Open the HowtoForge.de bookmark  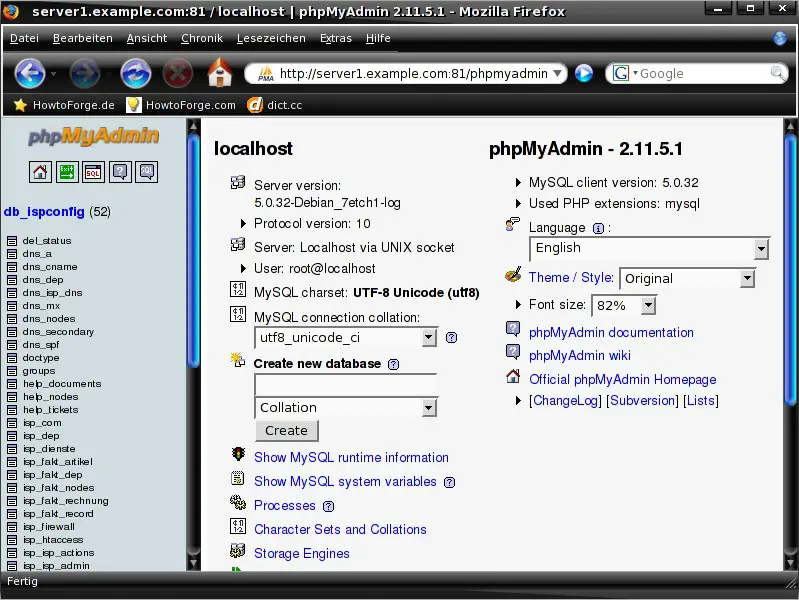[64, 105]
